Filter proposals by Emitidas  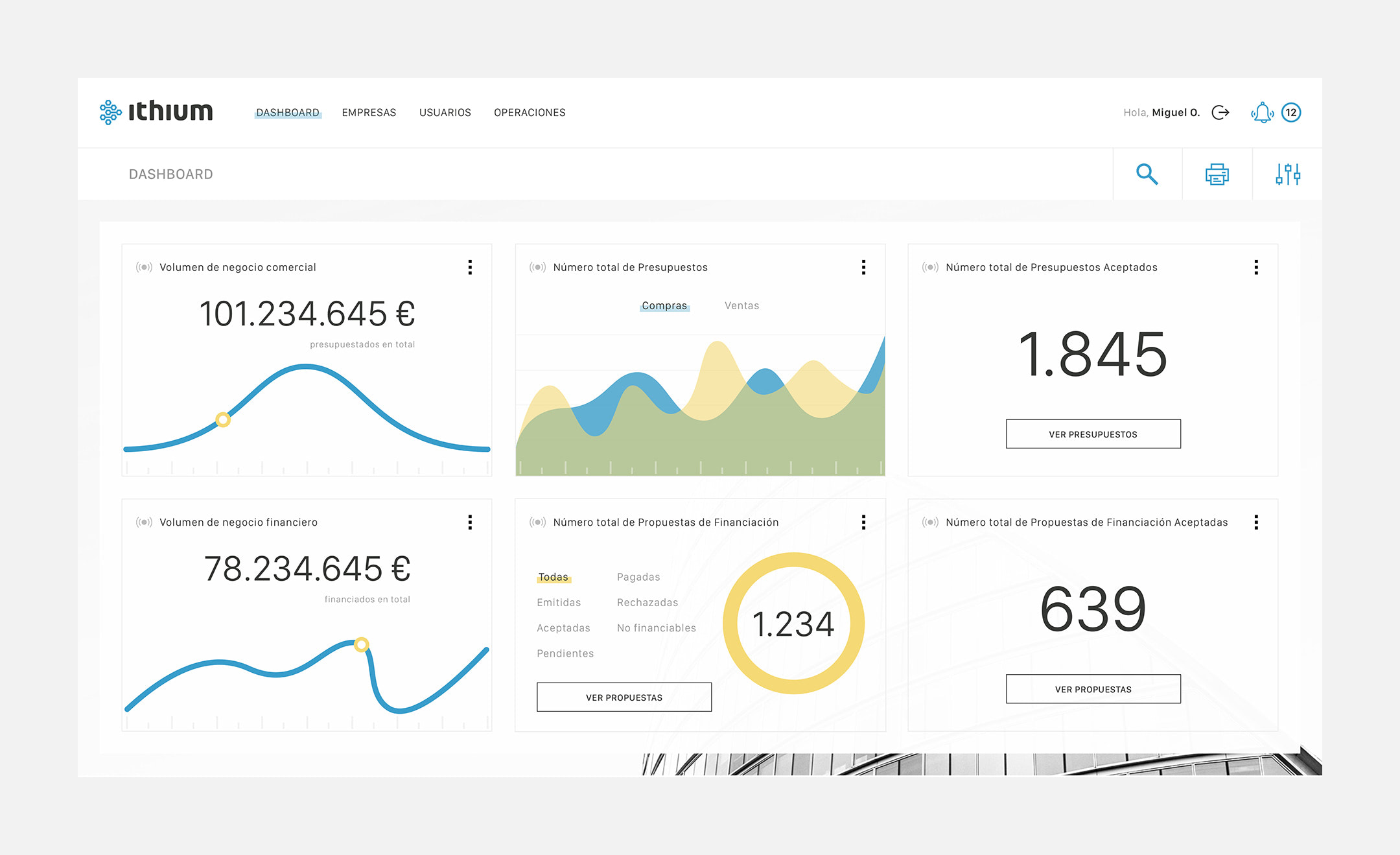click(559, 602)
